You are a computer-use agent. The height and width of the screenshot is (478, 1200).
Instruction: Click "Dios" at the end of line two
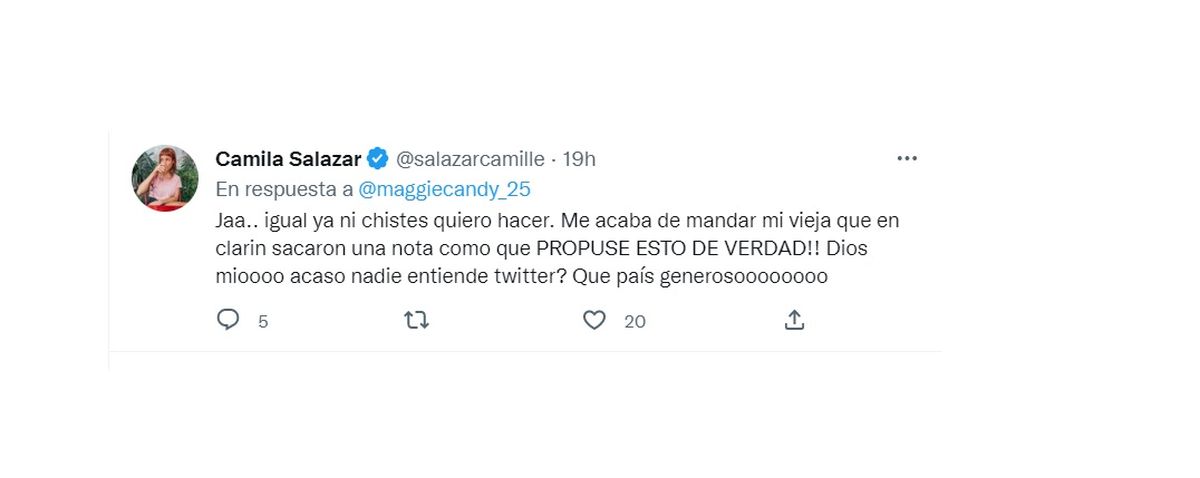click(855, 247)
